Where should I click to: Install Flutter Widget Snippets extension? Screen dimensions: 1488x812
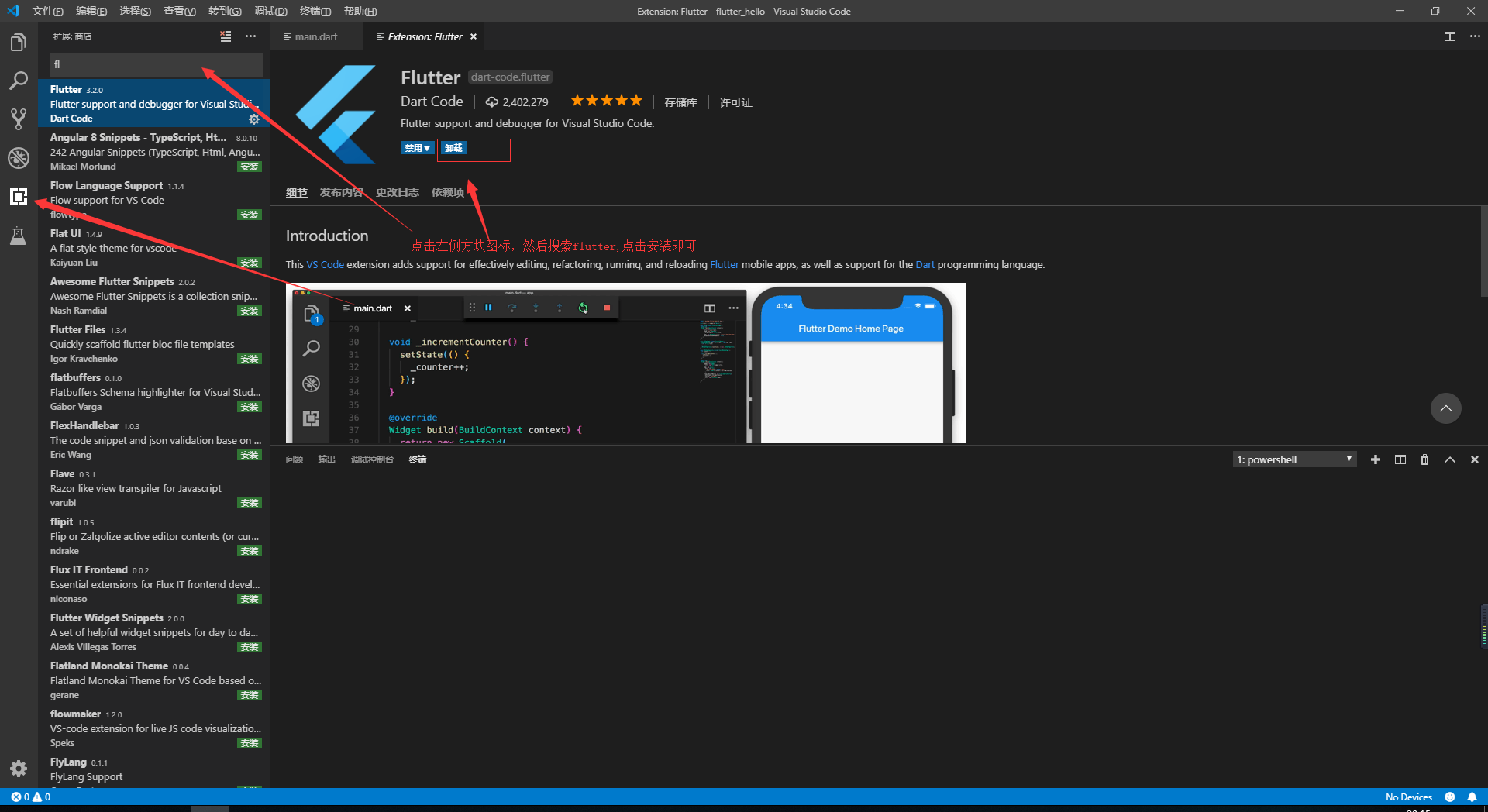coord(250,647)
